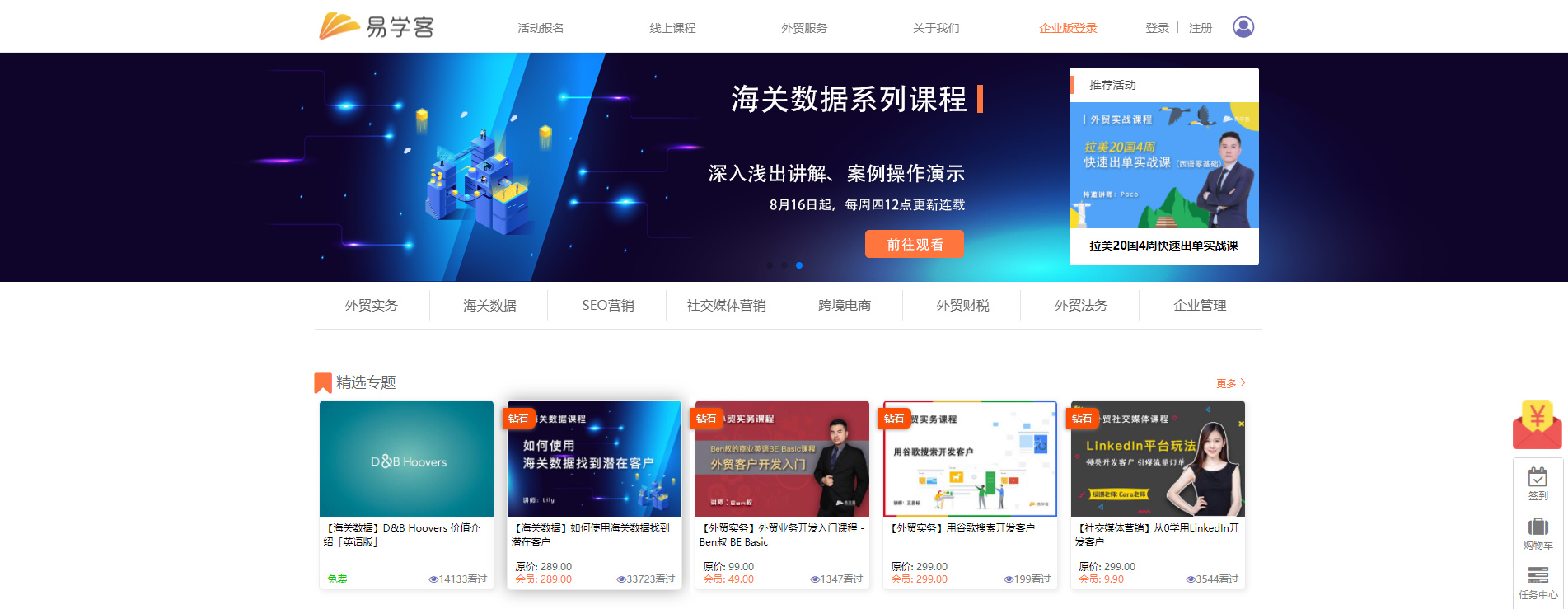This screenshot has height=609, width=1568.
Task: Click the 签到 check-in calendar icon
Action: pyautogui.click(x=1538, y=484)
